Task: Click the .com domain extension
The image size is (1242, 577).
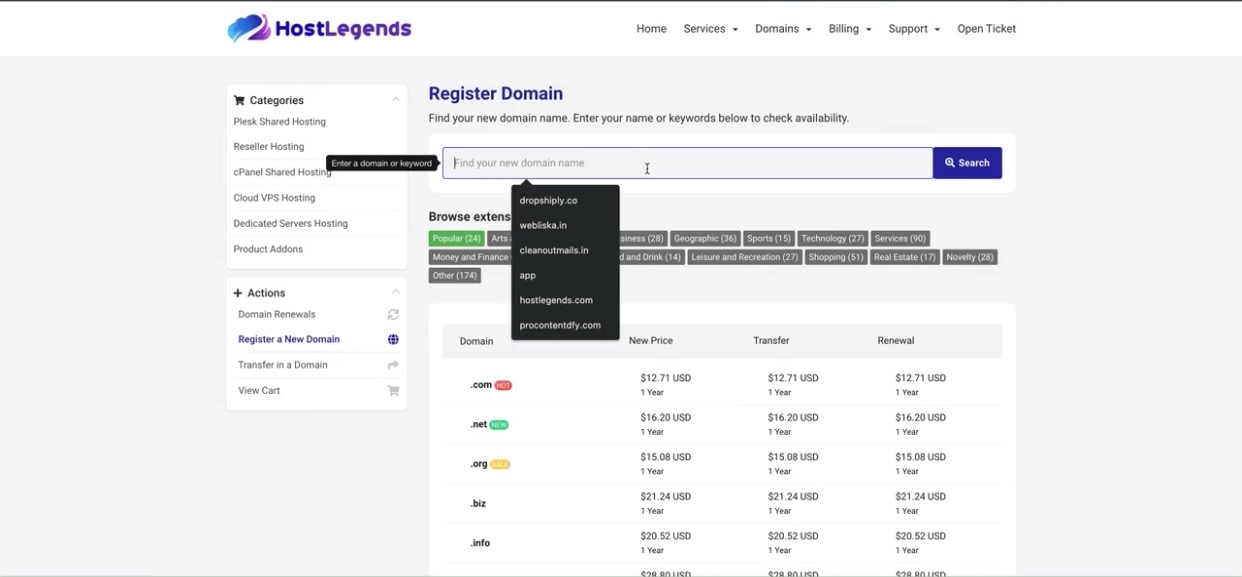Action: click(x=481, y=385)
